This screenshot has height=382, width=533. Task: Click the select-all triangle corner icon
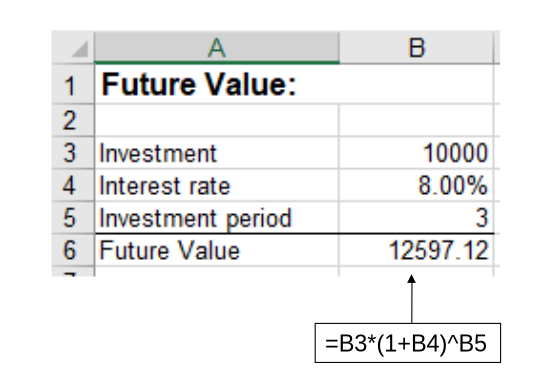coord(80,49)
